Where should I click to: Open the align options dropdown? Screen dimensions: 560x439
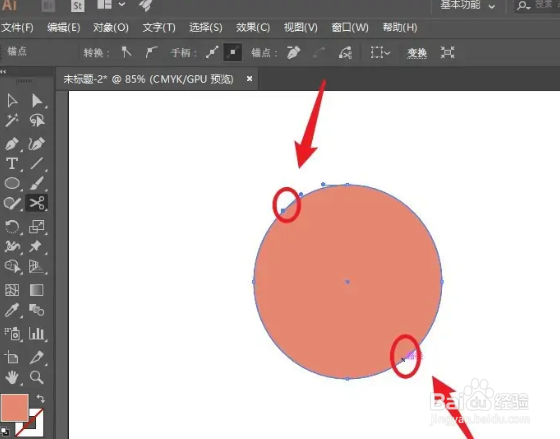pos(380,53)
